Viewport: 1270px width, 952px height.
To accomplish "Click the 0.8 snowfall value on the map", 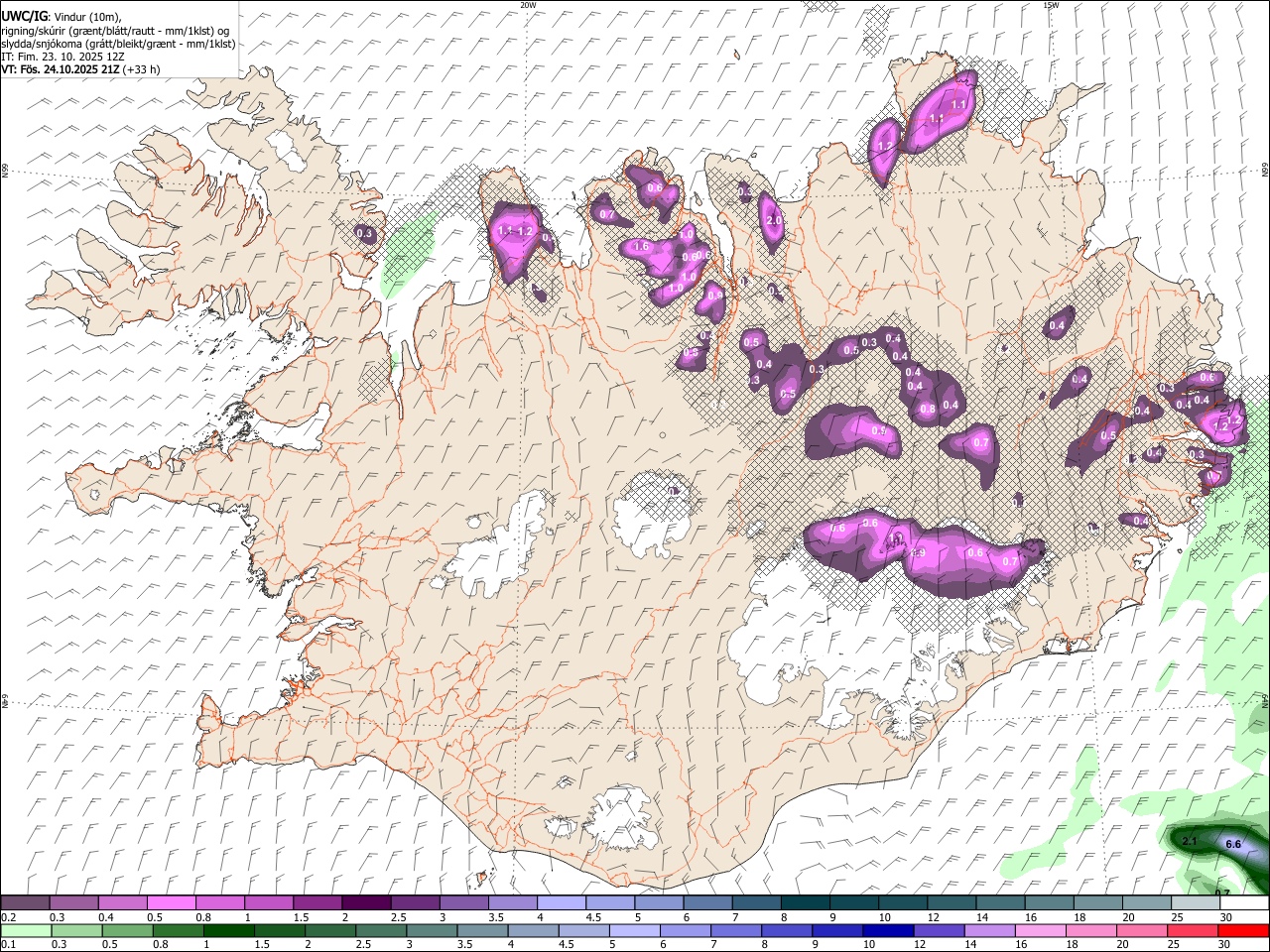I will [x=928, y=409].
